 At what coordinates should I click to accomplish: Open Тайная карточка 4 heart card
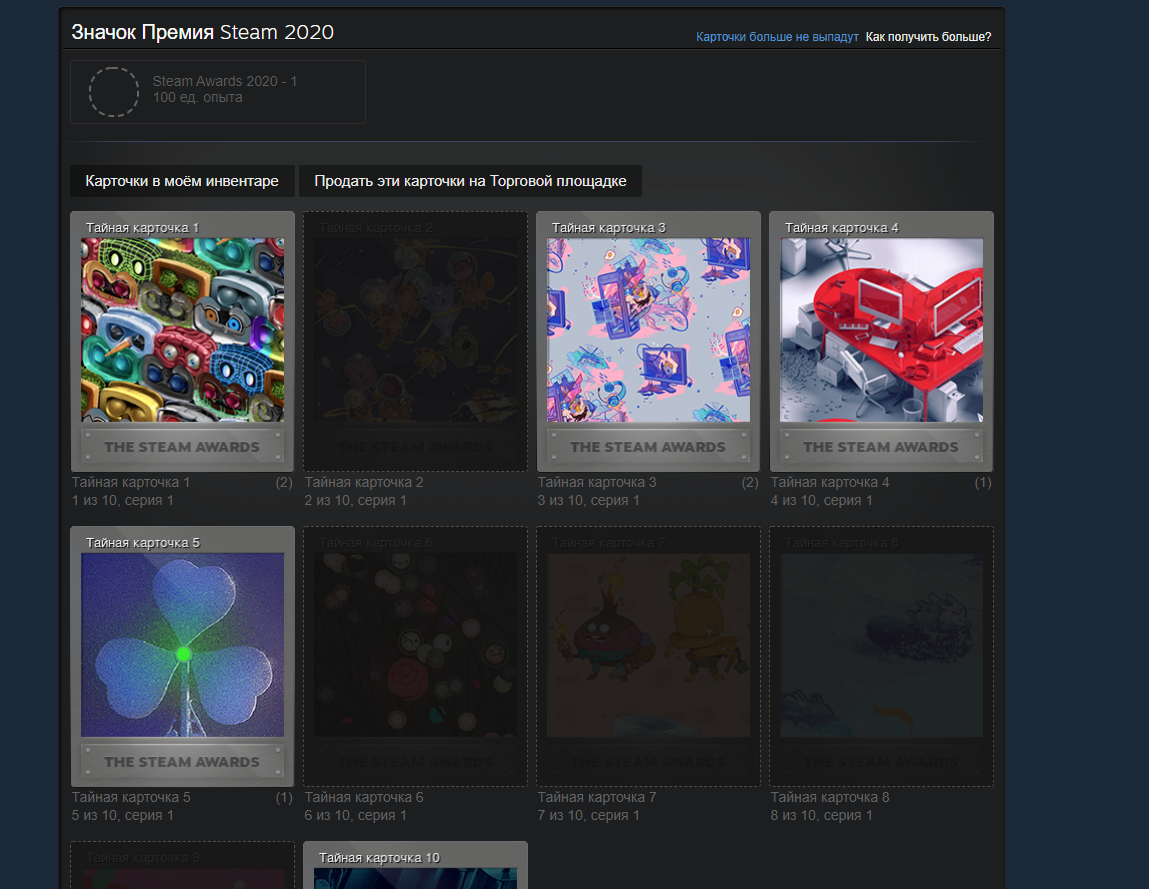coord(882,330)
